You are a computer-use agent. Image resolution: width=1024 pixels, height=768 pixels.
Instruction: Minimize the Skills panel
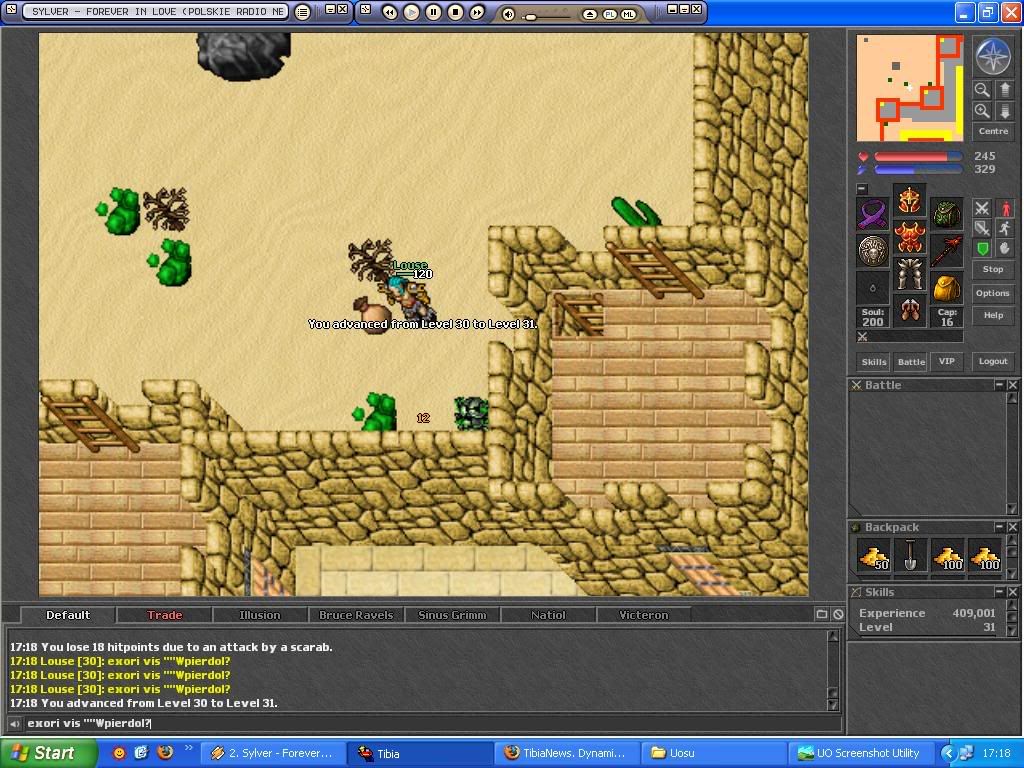pos(999,592)
